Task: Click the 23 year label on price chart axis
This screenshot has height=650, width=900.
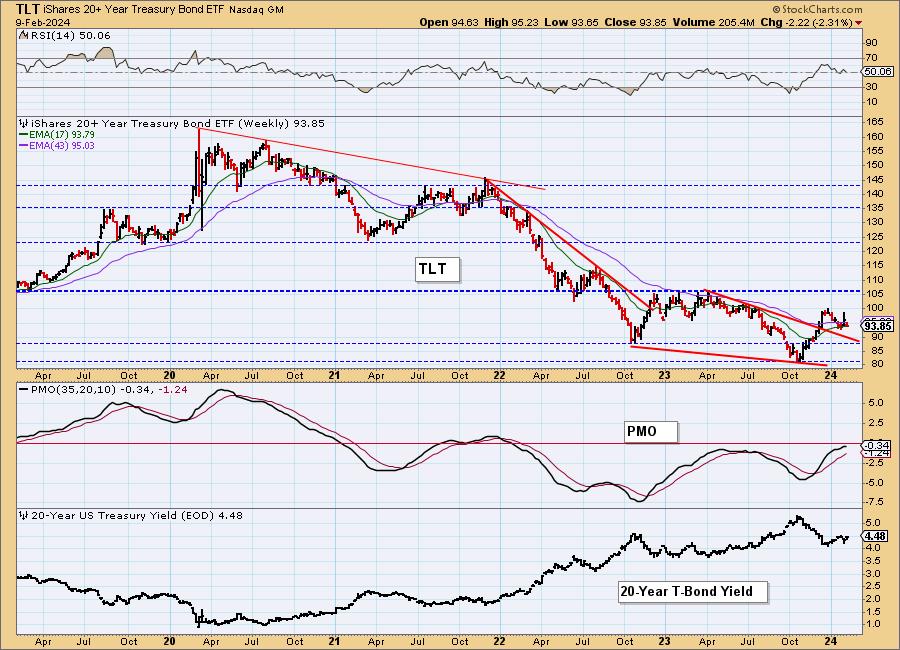Action: pos(664,375)
